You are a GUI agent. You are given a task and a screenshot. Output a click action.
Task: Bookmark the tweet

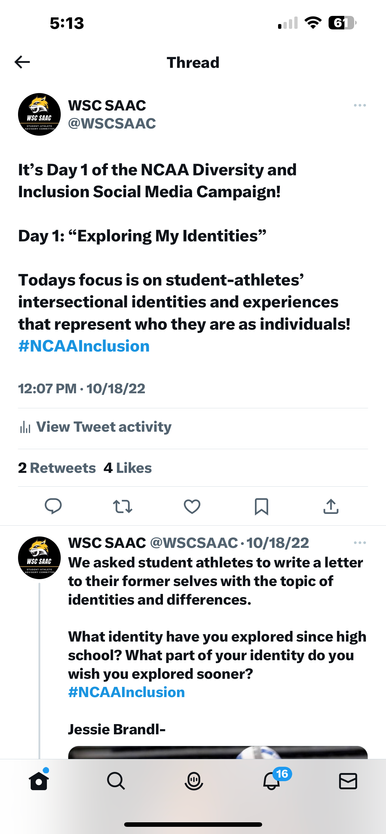[261, 506]
